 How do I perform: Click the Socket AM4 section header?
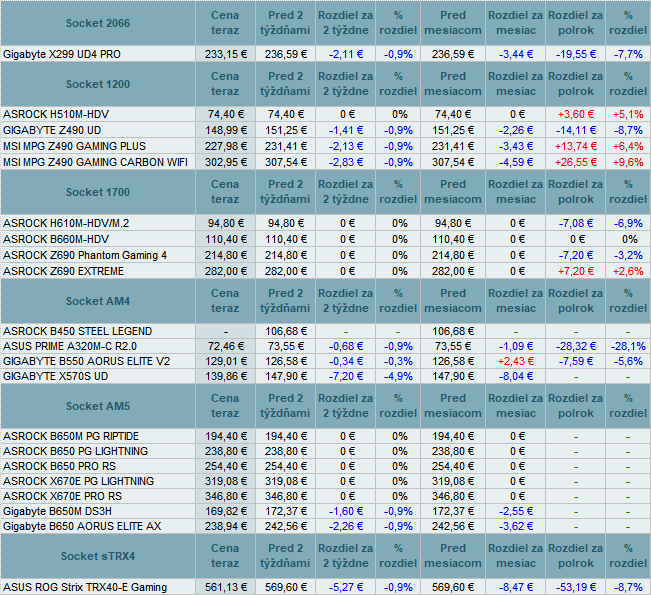click(98, 301)
